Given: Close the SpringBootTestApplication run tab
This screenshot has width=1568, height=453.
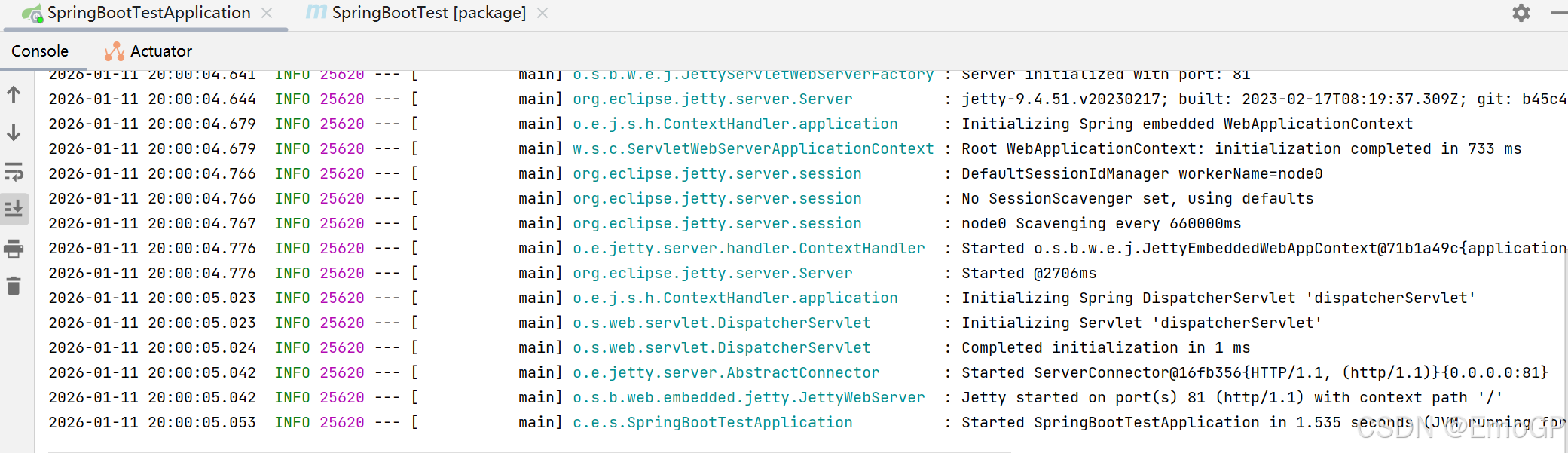Looking at the screenshot, I should tap(267, 13).
